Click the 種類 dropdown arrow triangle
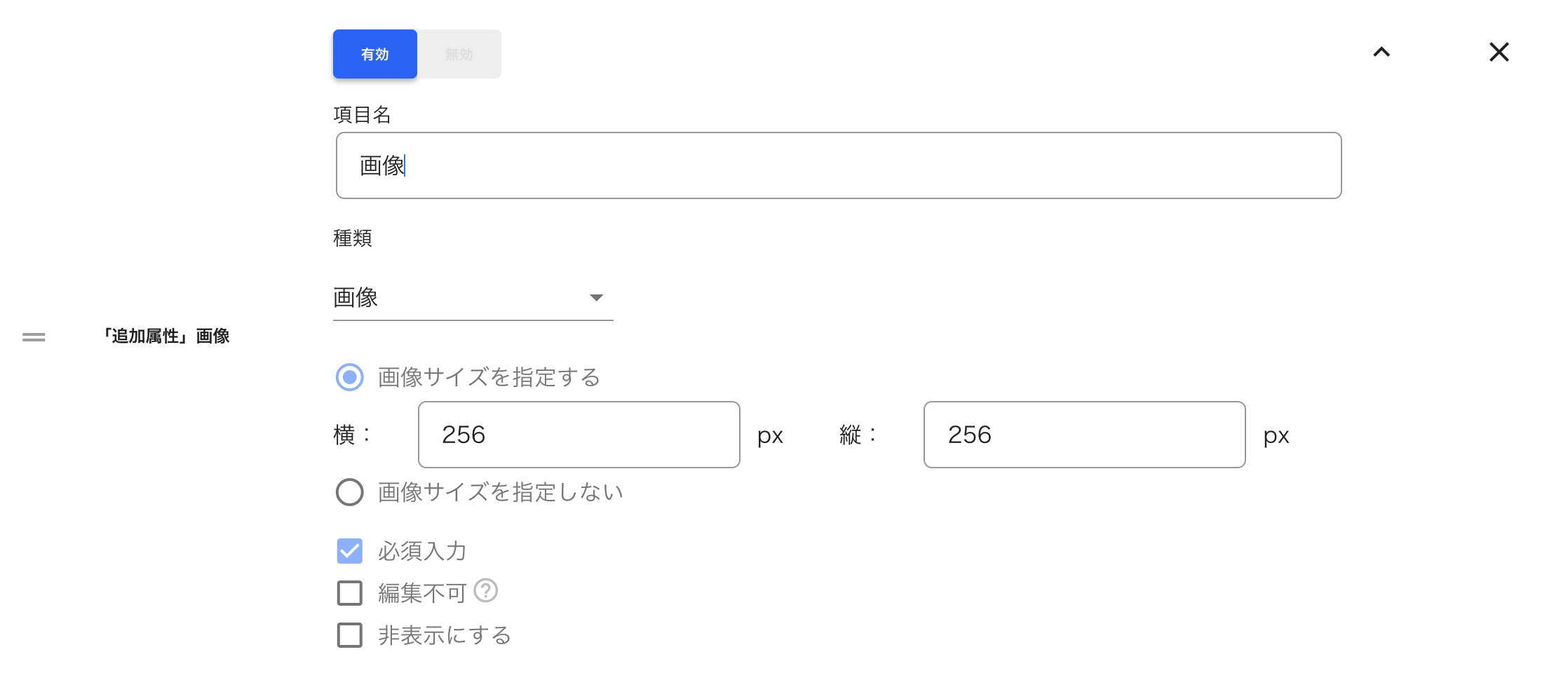 pos(597,298)
